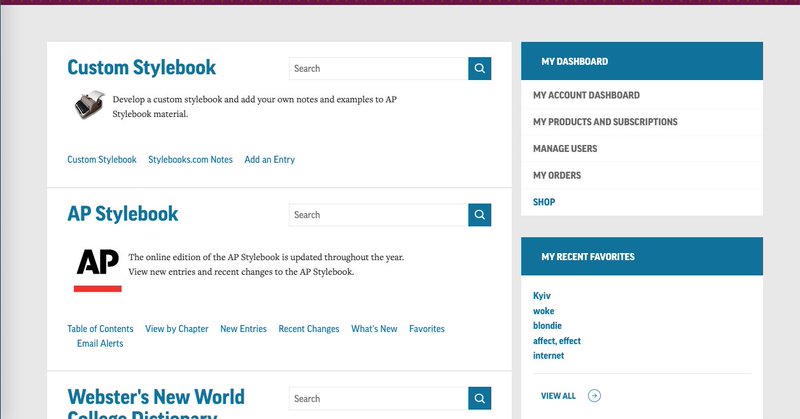The image size is (800, 419).
Task: Focus the AP Stylebook search field
Action: 379,215
